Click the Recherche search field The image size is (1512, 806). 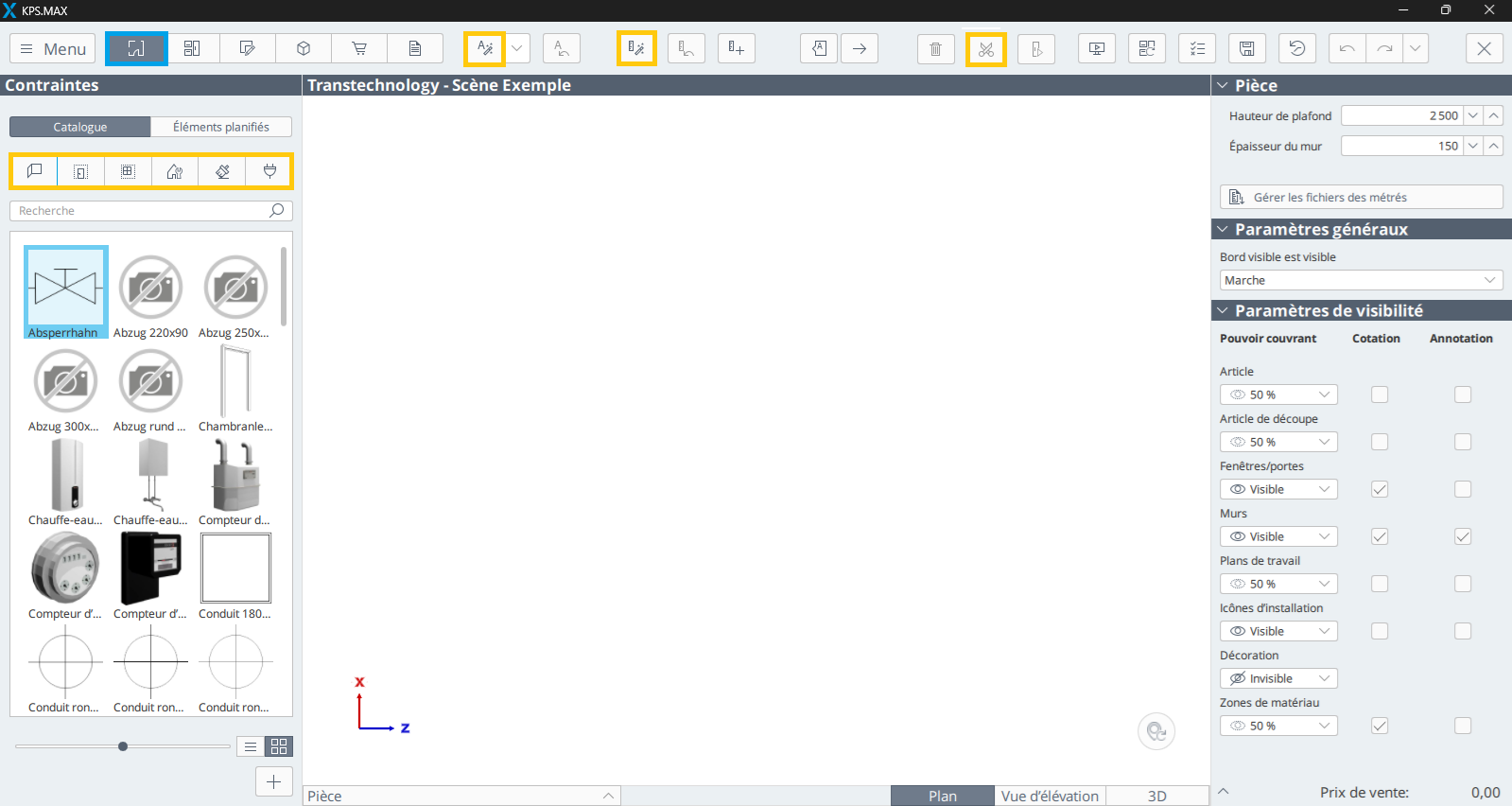click(151, 210)
